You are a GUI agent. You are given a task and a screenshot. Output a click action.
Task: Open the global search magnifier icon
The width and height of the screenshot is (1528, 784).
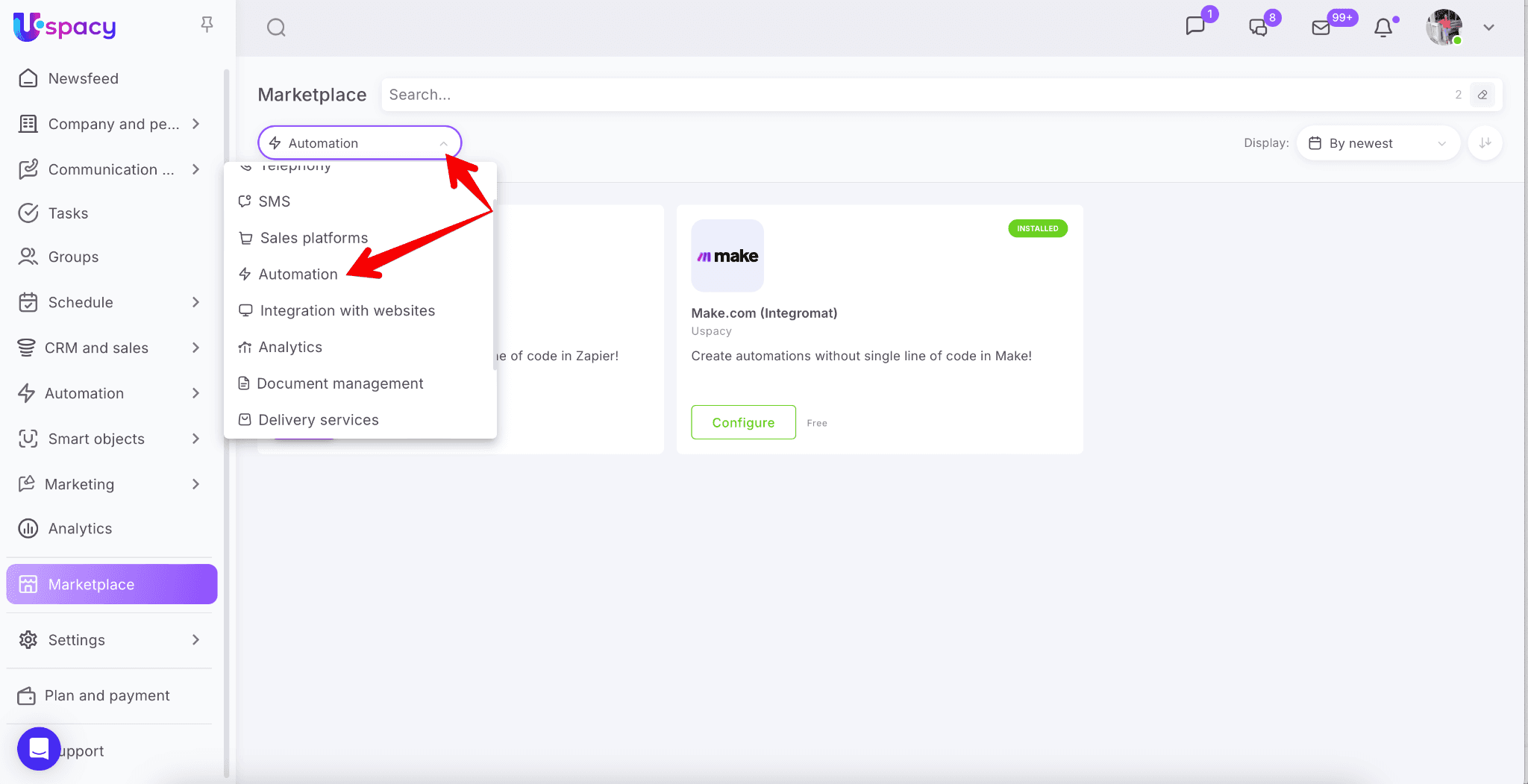[276, 28]
